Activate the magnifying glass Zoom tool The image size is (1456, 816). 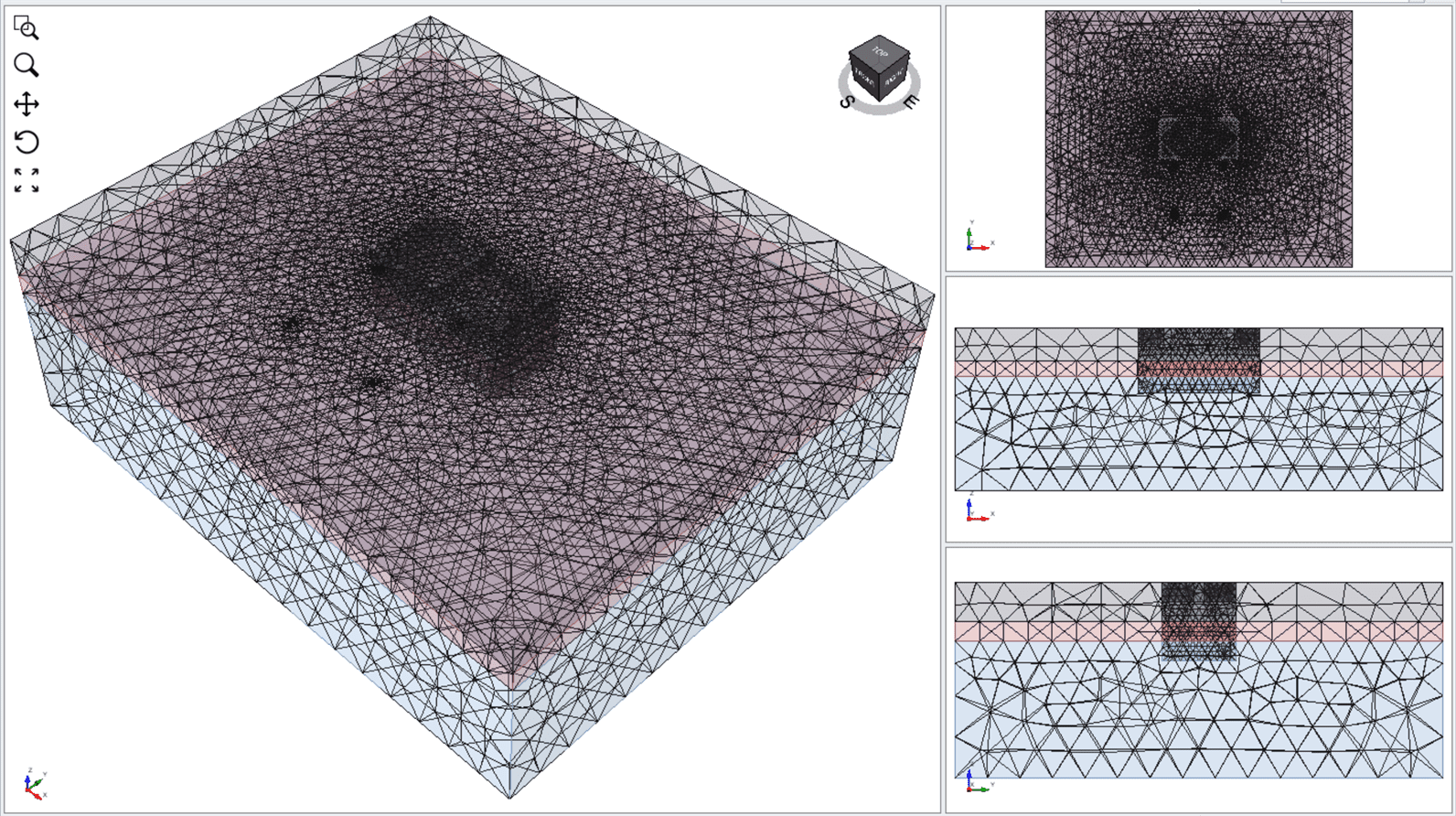27,65
